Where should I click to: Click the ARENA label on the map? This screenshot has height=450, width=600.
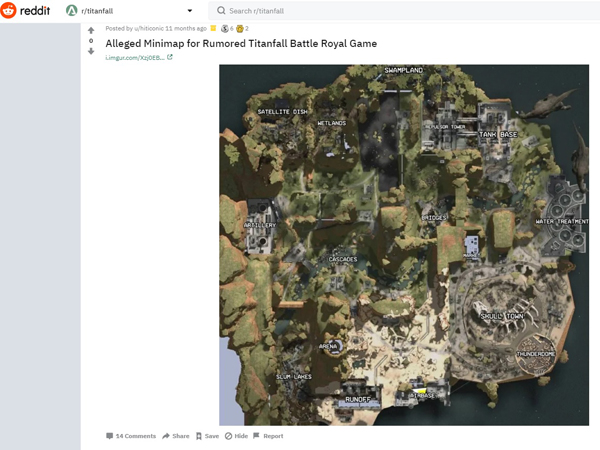[x=328, y=346]
